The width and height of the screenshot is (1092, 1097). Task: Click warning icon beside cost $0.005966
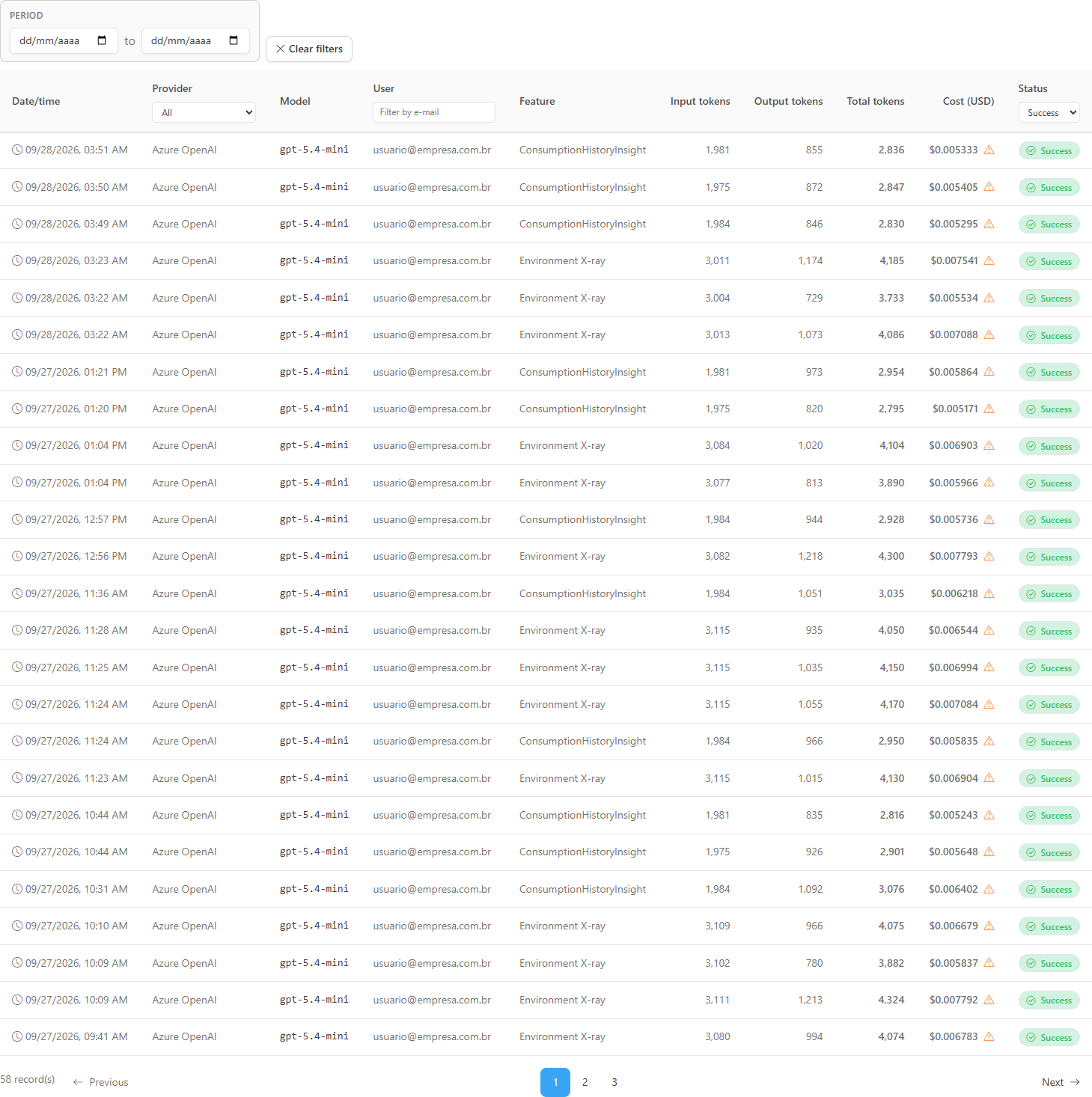[x=989, y=483]
